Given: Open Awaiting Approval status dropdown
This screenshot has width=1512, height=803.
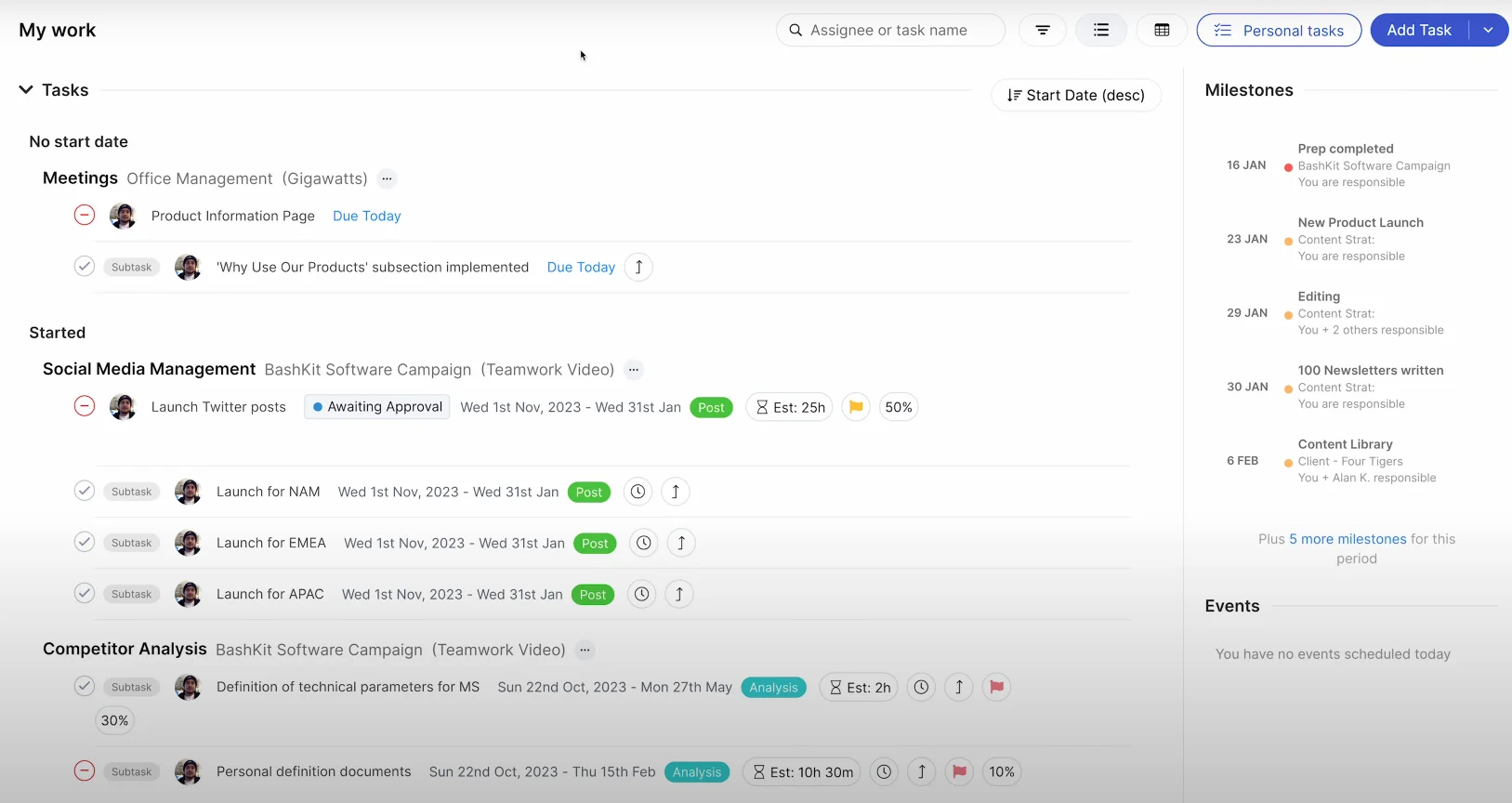Looking at the screenshot, I should coord(377,407).
